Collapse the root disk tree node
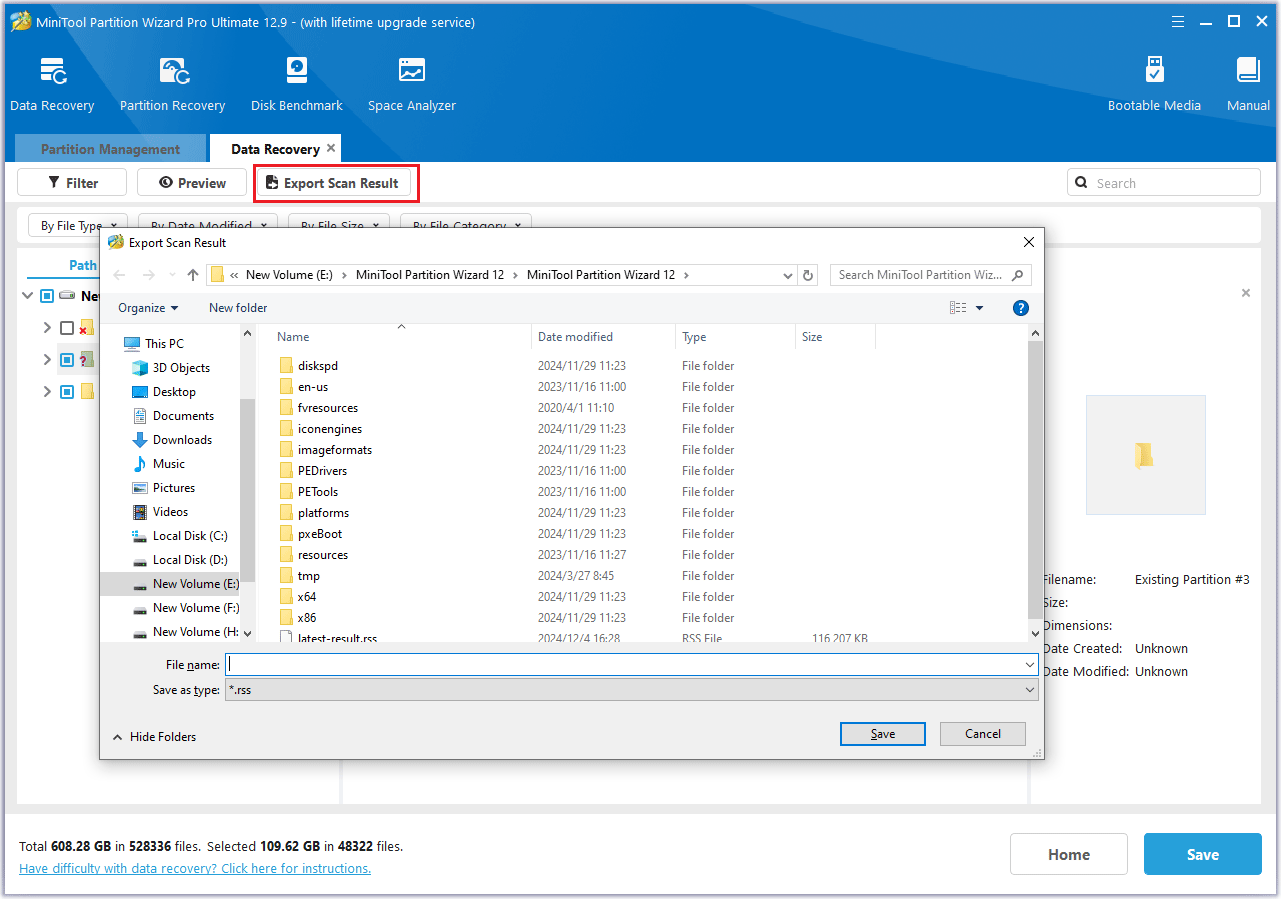The image size is (1285, 902). [27, 296]
